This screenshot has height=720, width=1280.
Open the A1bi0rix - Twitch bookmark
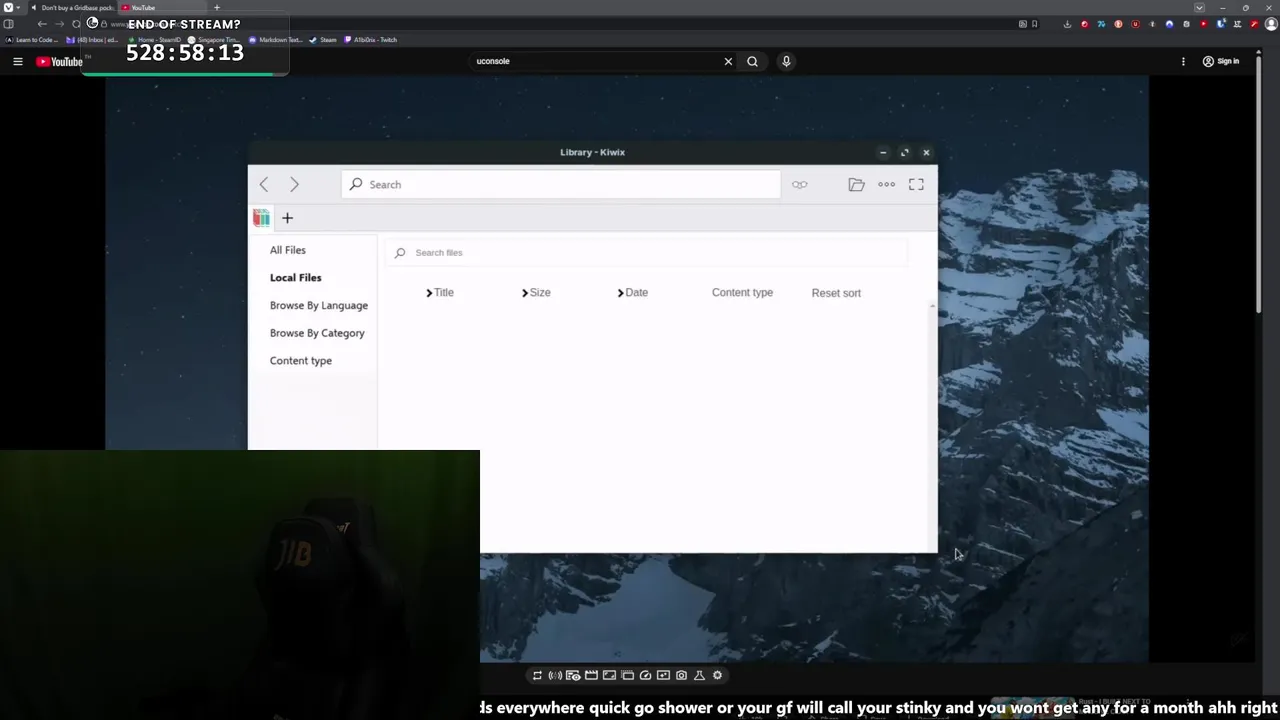(371, 40)
